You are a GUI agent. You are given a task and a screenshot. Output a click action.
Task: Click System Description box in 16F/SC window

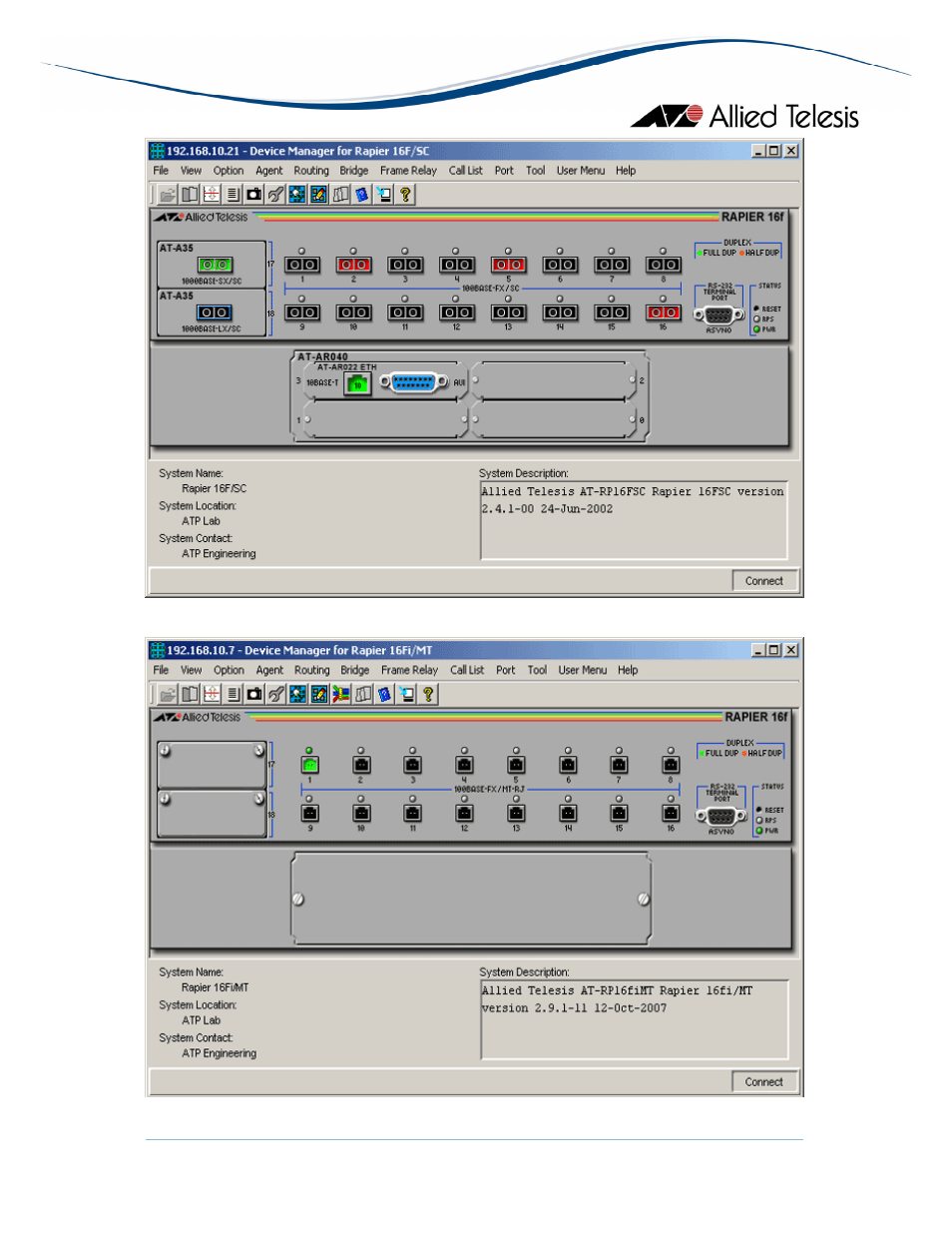click(x=634, y=520)
